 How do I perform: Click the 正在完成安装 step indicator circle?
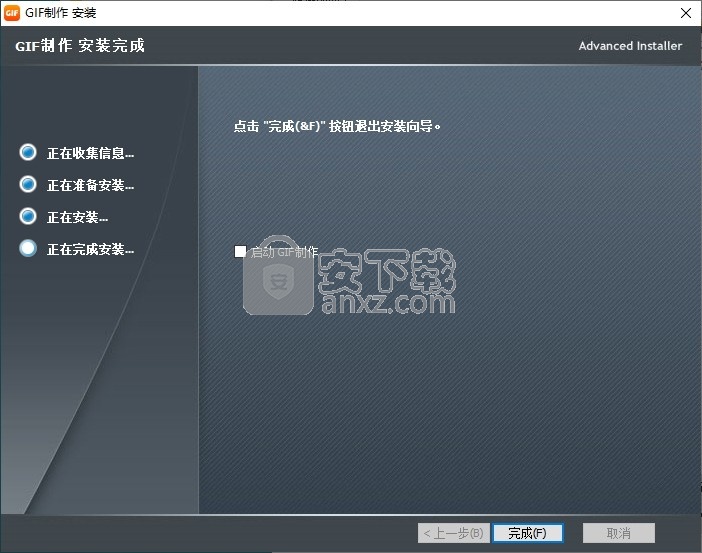[28, 248]
